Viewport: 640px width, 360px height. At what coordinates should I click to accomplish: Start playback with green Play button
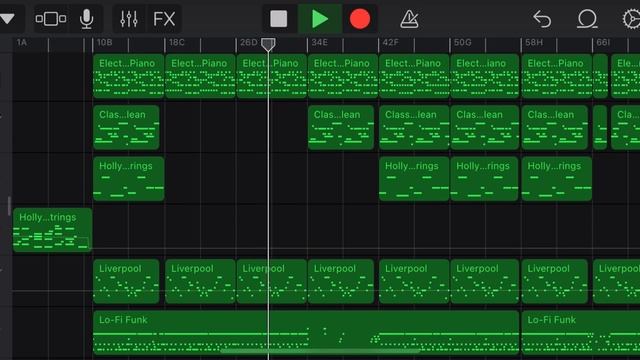point(320,19)
